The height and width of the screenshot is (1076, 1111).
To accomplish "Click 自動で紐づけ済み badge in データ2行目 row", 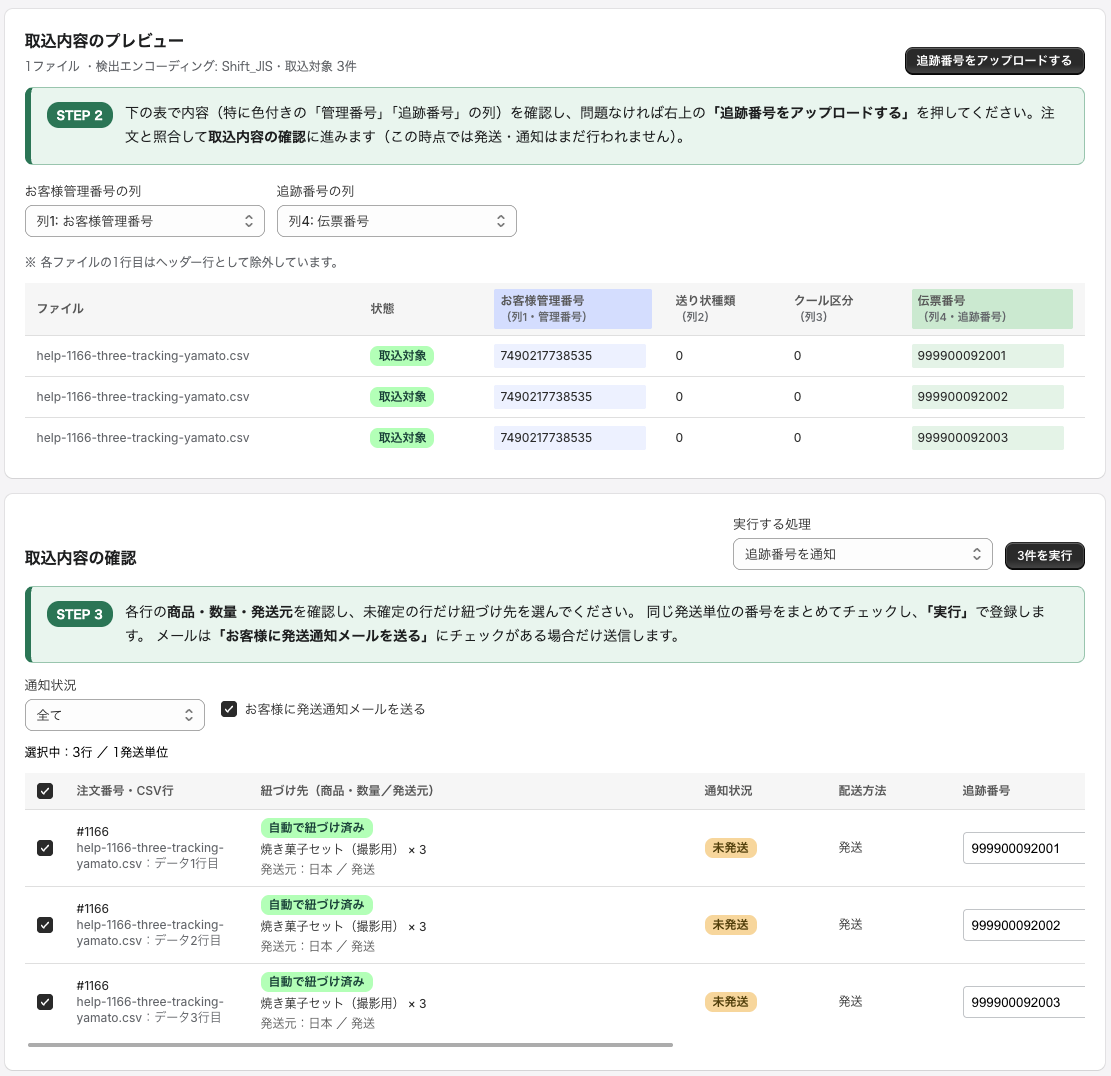I will tap(317, 905).
